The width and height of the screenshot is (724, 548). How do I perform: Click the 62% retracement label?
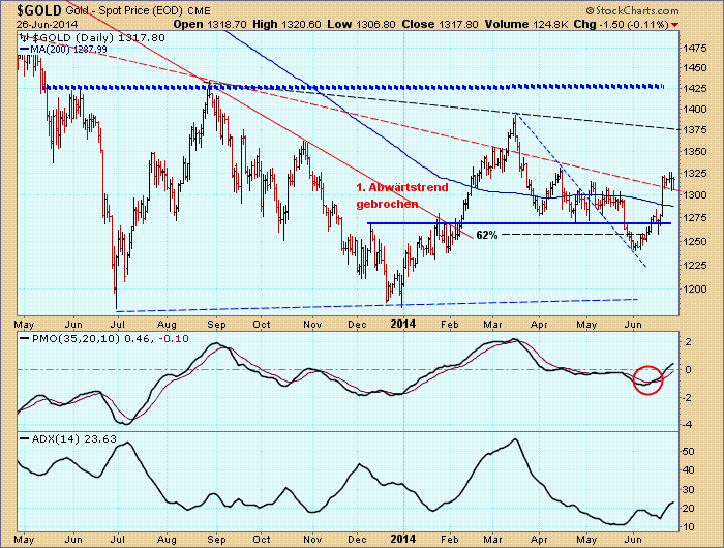pyautogui.click(x=486, y=235)
